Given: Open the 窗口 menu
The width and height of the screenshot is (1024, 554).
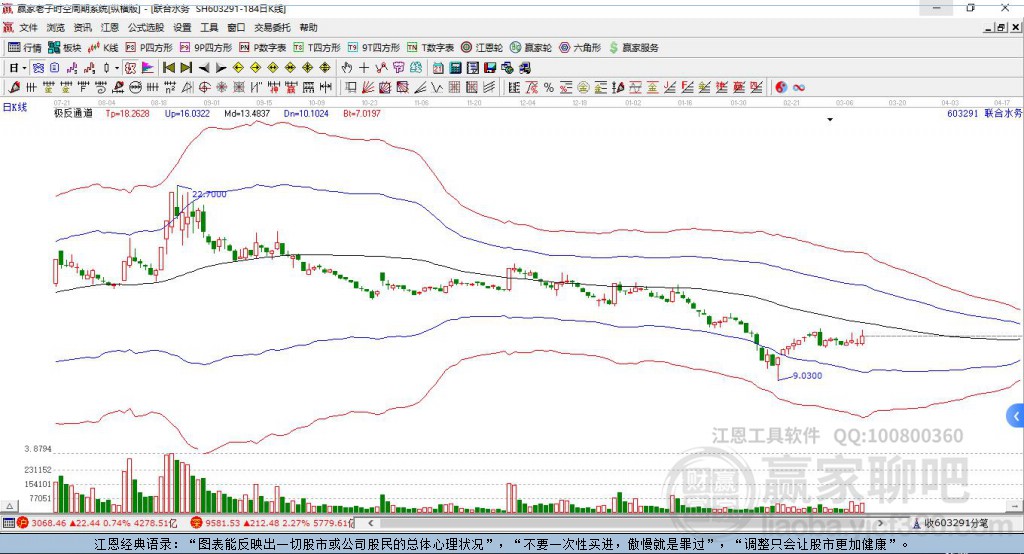Looking at the screenshot, I should pyautogui.click(x=236, y=27).
